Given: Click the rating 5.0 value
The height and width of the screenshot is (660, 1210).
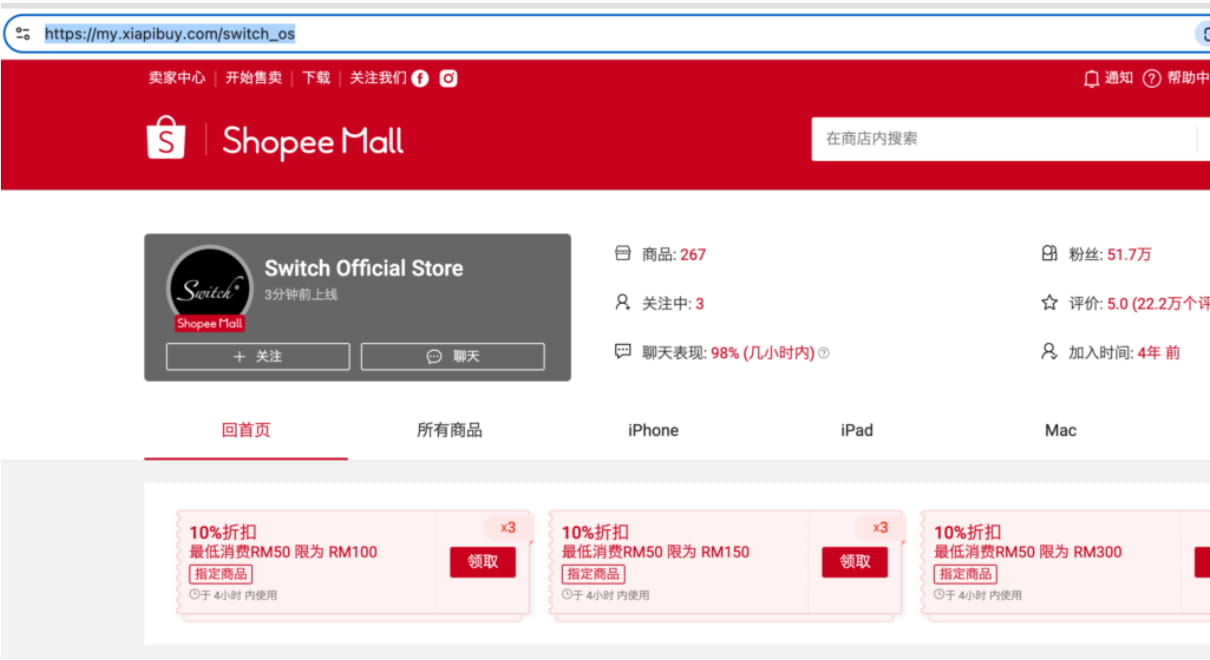Looking at the screenshot, I should point(1117,303).
